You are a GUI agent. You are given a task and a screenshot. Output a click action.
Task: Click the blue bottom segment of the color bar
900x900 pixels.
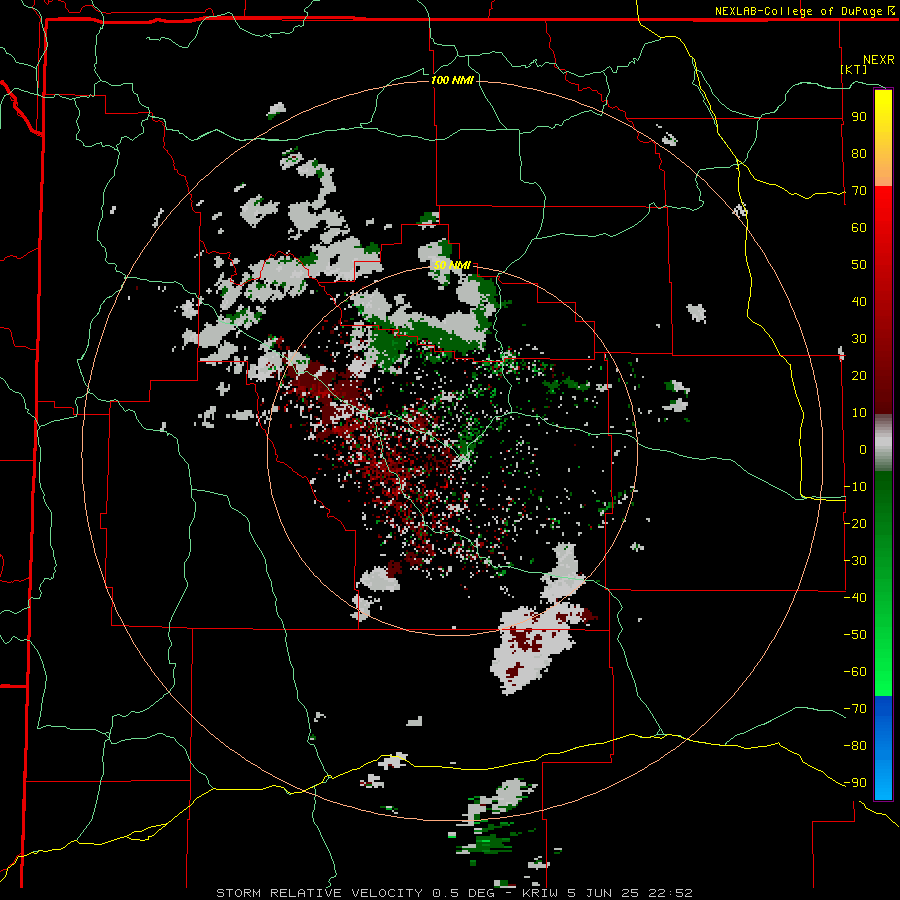(x=883, y=748)
